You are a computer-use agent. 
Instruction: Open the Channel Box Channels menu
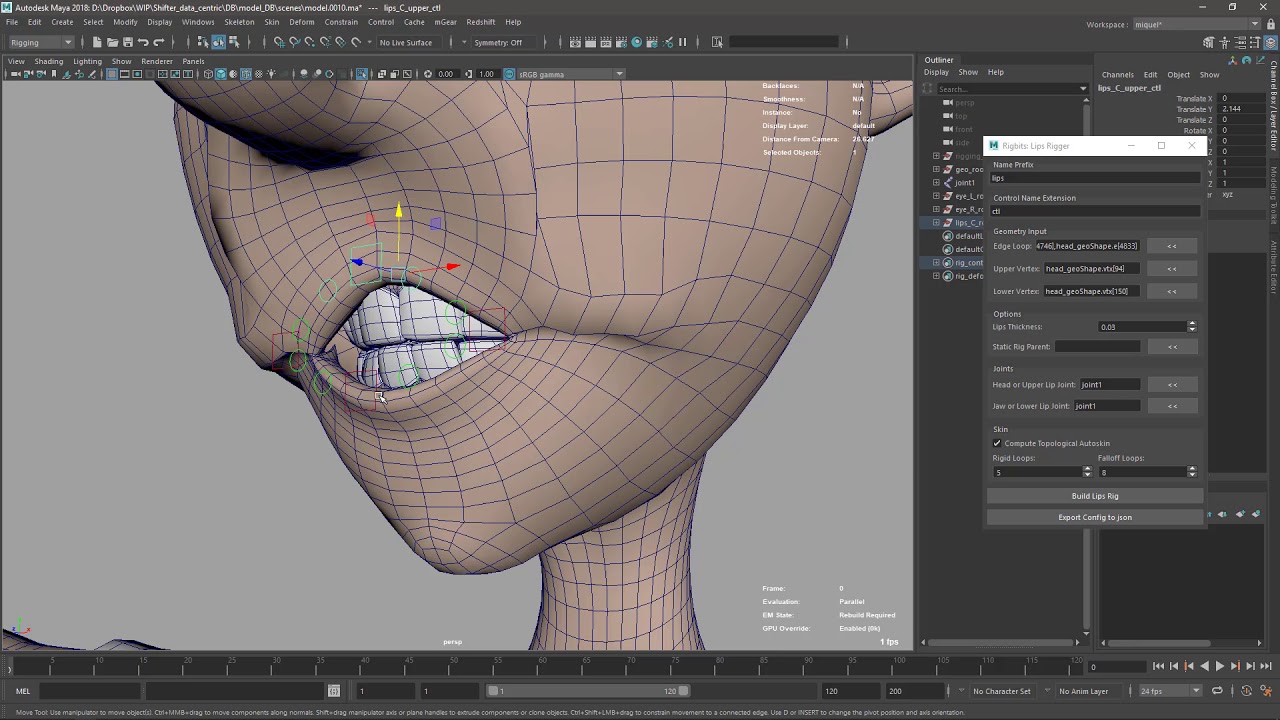(1117, 75)
